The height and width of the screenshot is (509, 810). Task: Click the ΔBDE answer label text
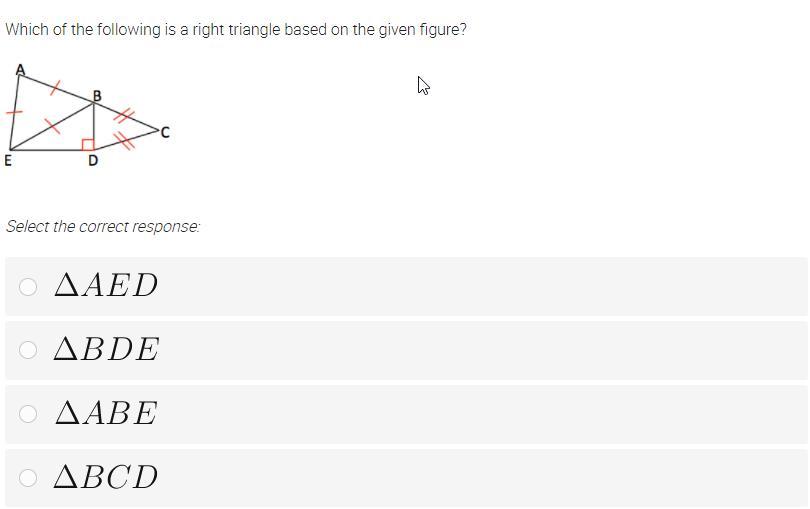(x=106, y=350)
